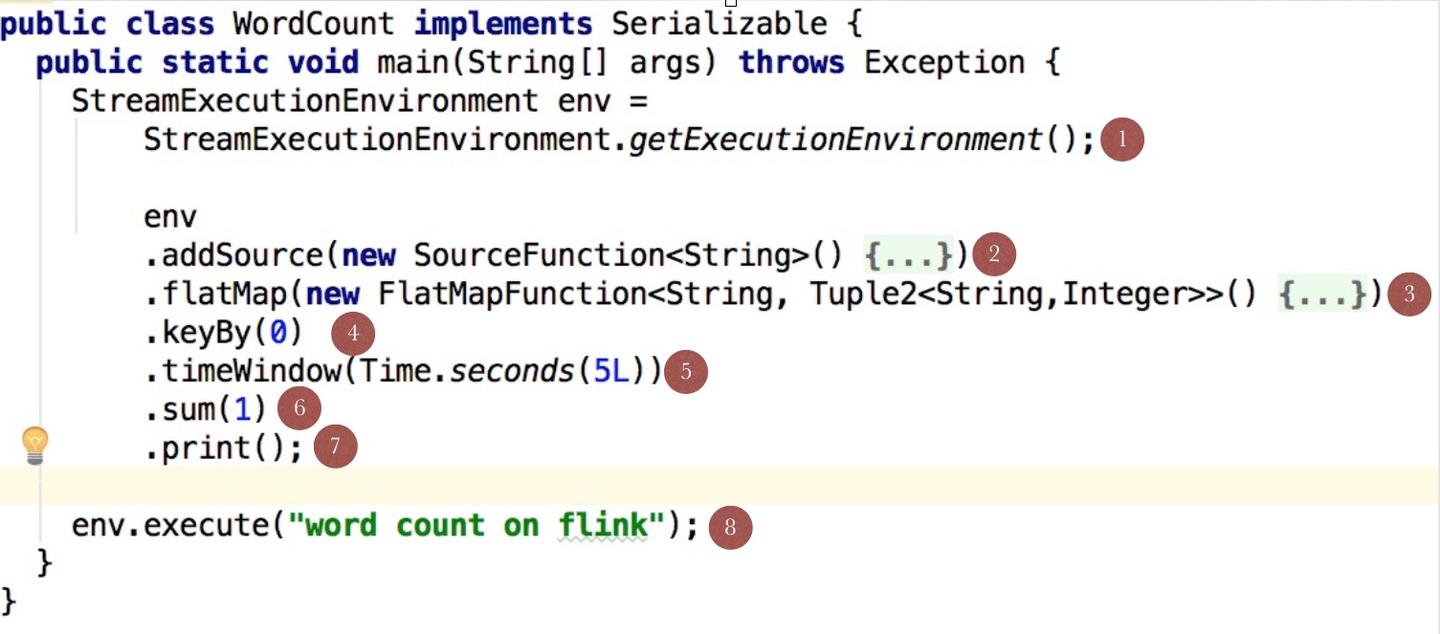
Task: Click the getExecutionEnvironment method call
Action: 835,139
